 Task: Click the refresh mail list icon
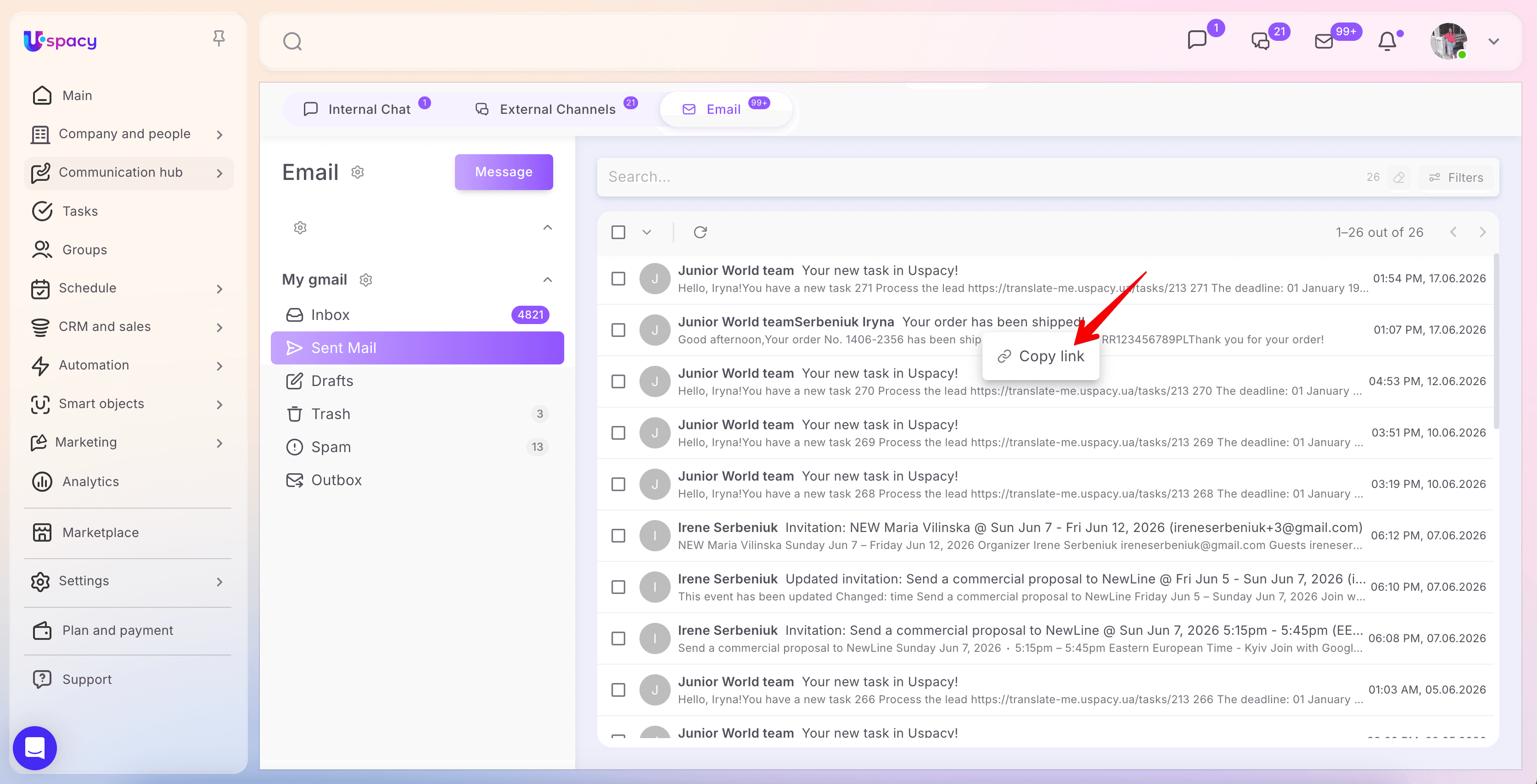click(700, 232)
